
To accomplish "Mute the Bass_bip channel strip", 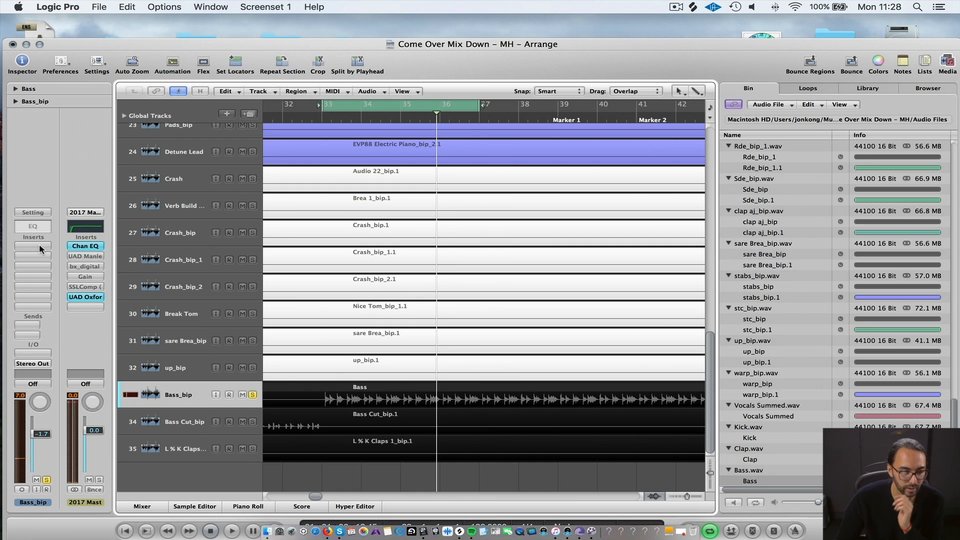I will click(36, 479).
